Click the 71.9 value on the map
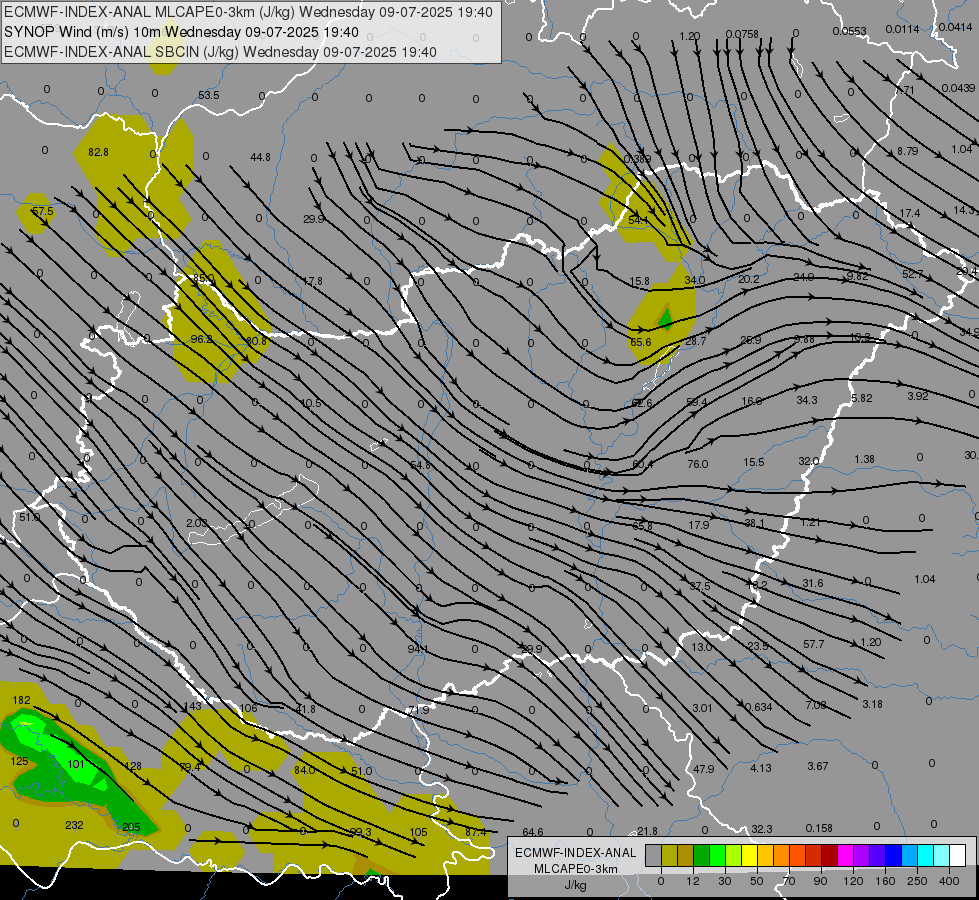Screen dimensions: 979x900 [x=418, y=710]
